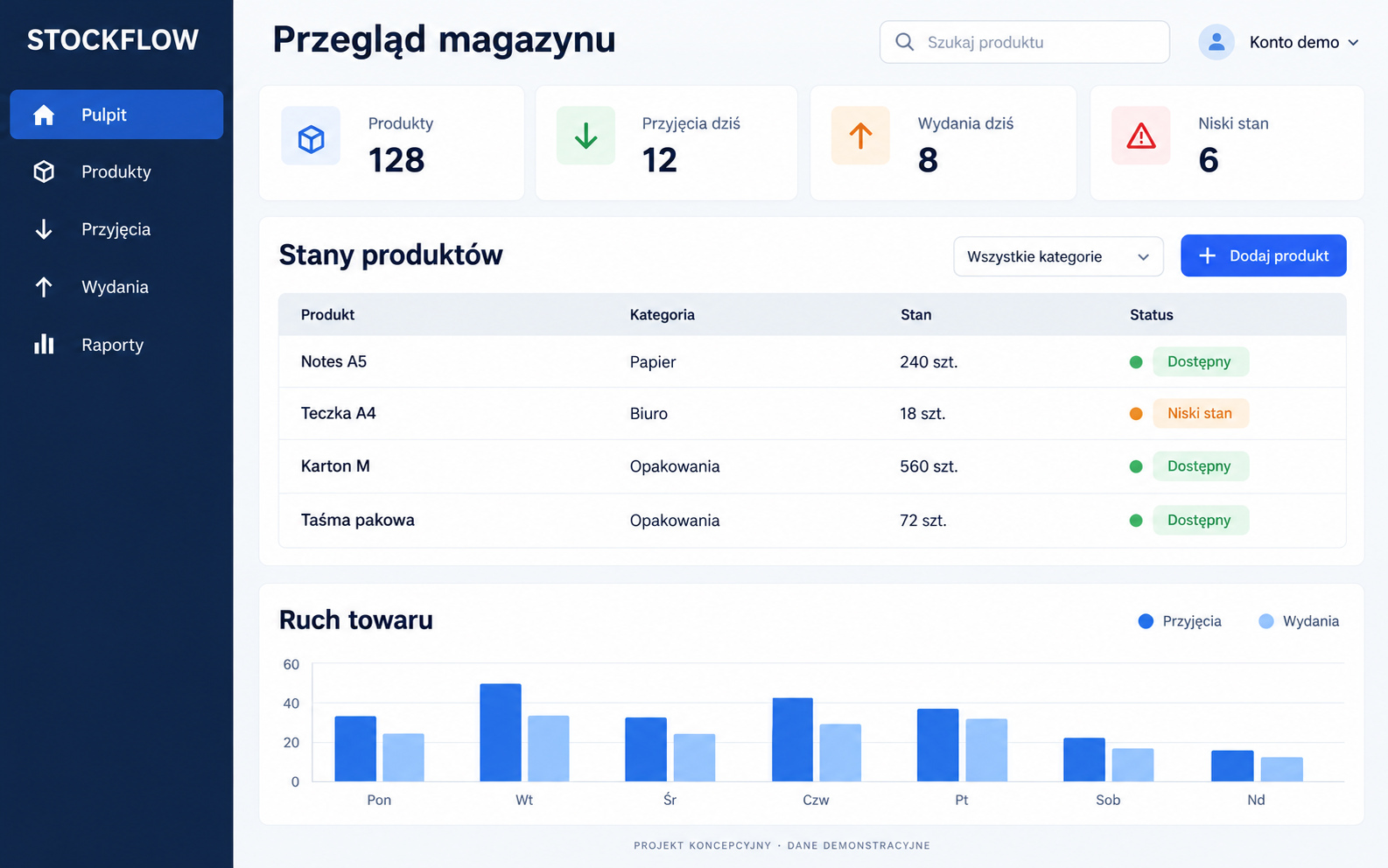
Task: Click green status dot in Notes A5 row
Action: click(1136, 362)
